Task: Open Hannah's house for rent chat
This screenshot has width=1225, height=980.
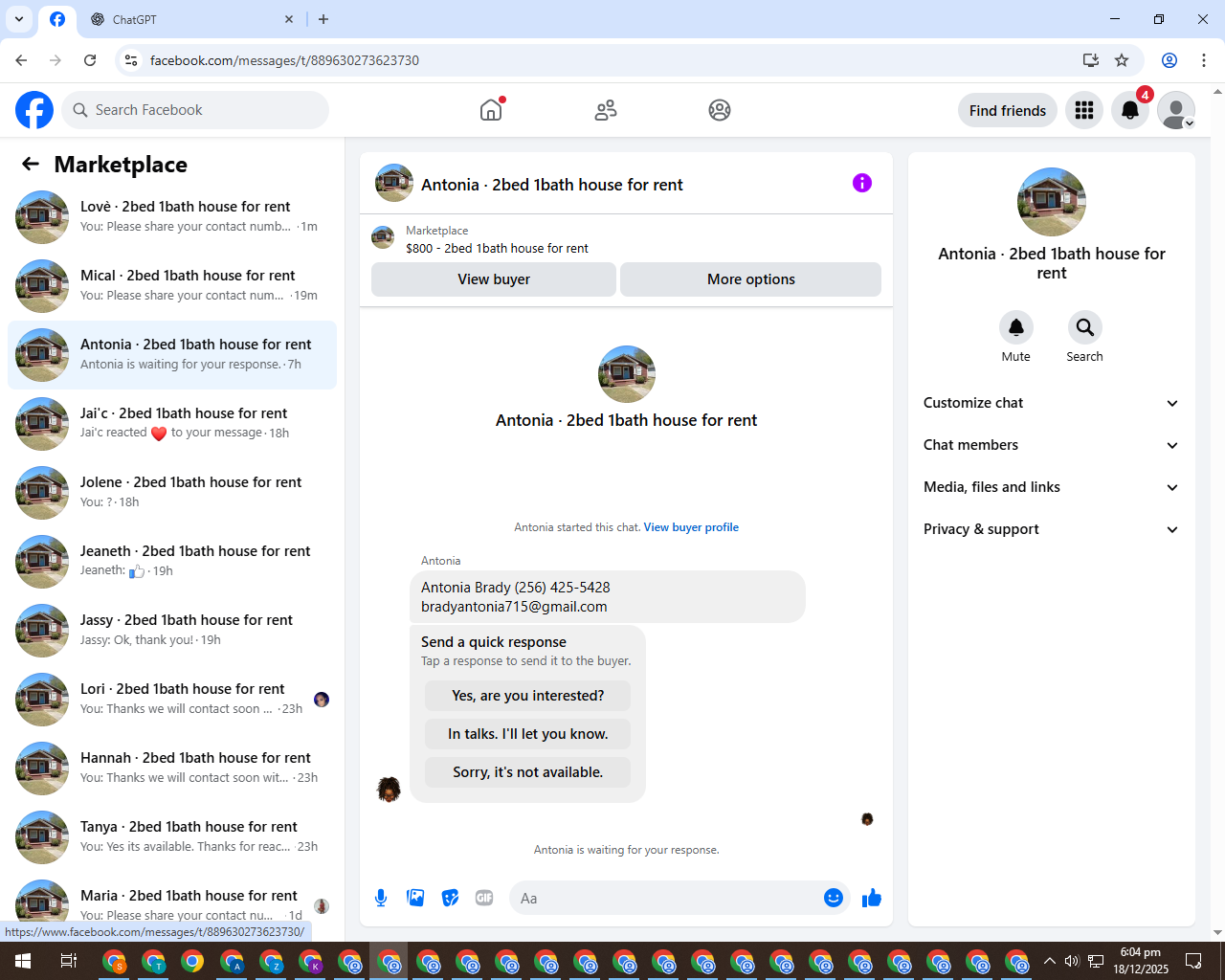Action: point(172,768)
